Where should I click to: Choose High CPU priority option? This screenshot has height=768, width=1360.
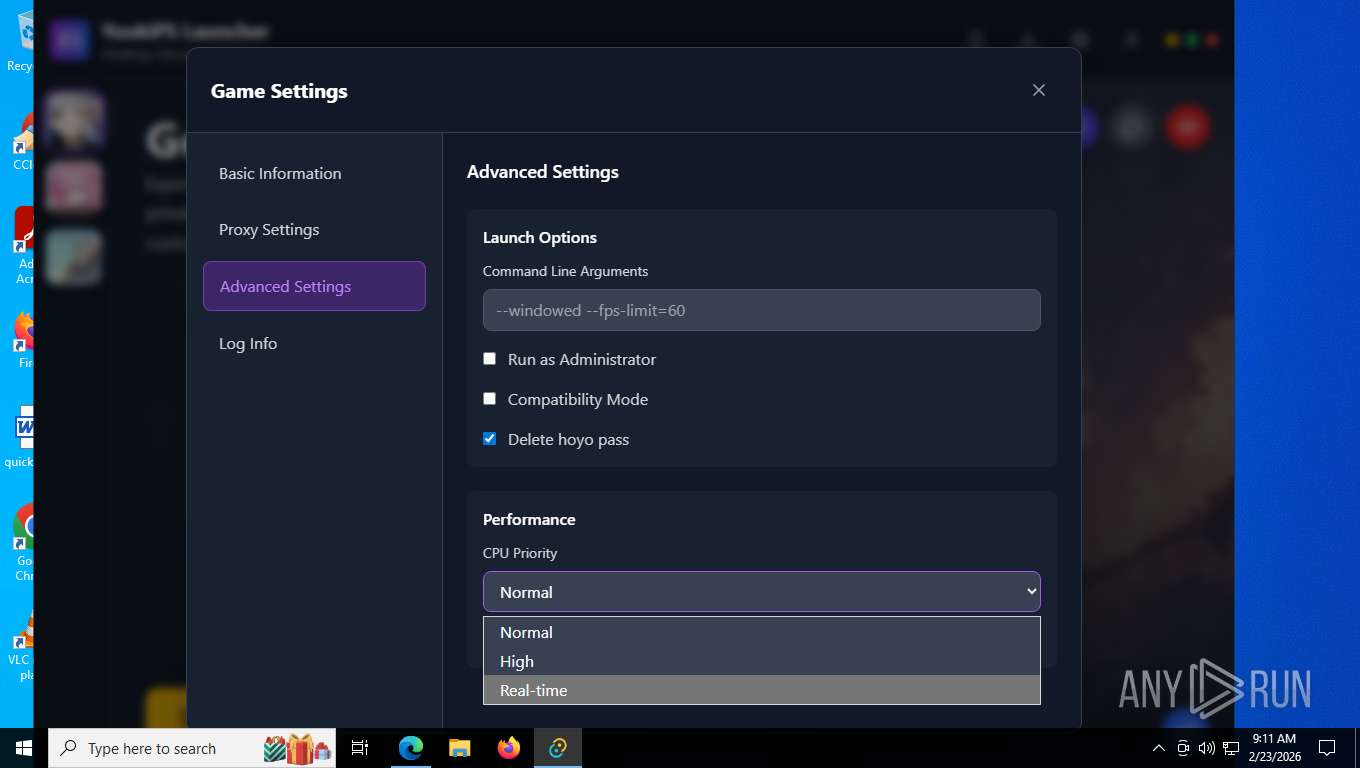pyautogui.click(x=761, y=661)
